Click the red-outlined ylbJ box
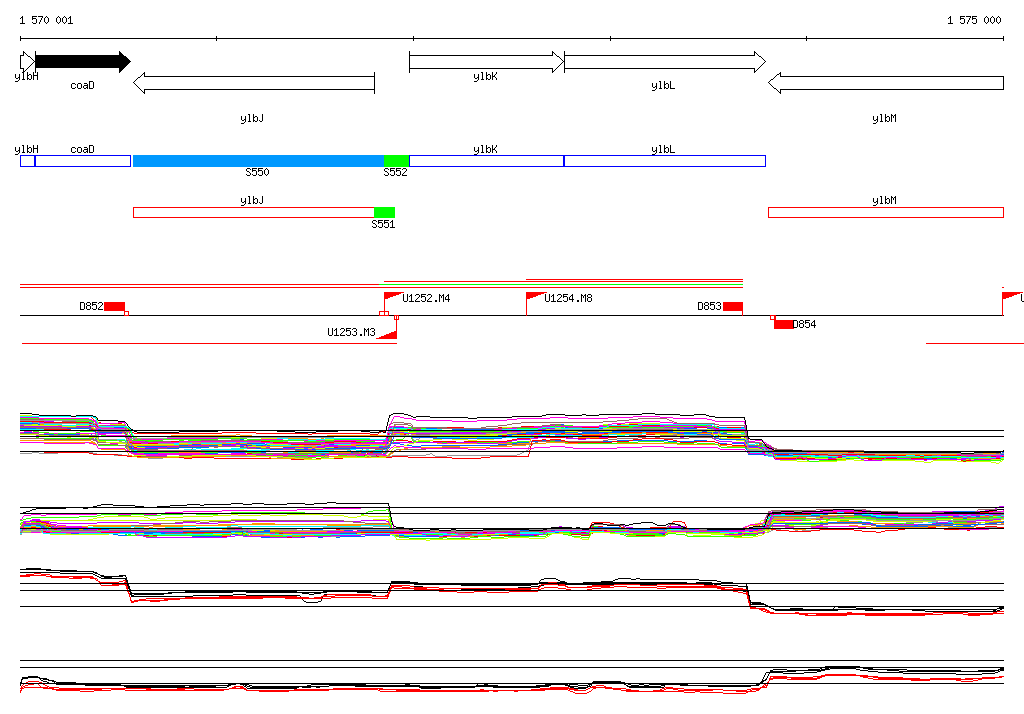 [x=253, y=212]
